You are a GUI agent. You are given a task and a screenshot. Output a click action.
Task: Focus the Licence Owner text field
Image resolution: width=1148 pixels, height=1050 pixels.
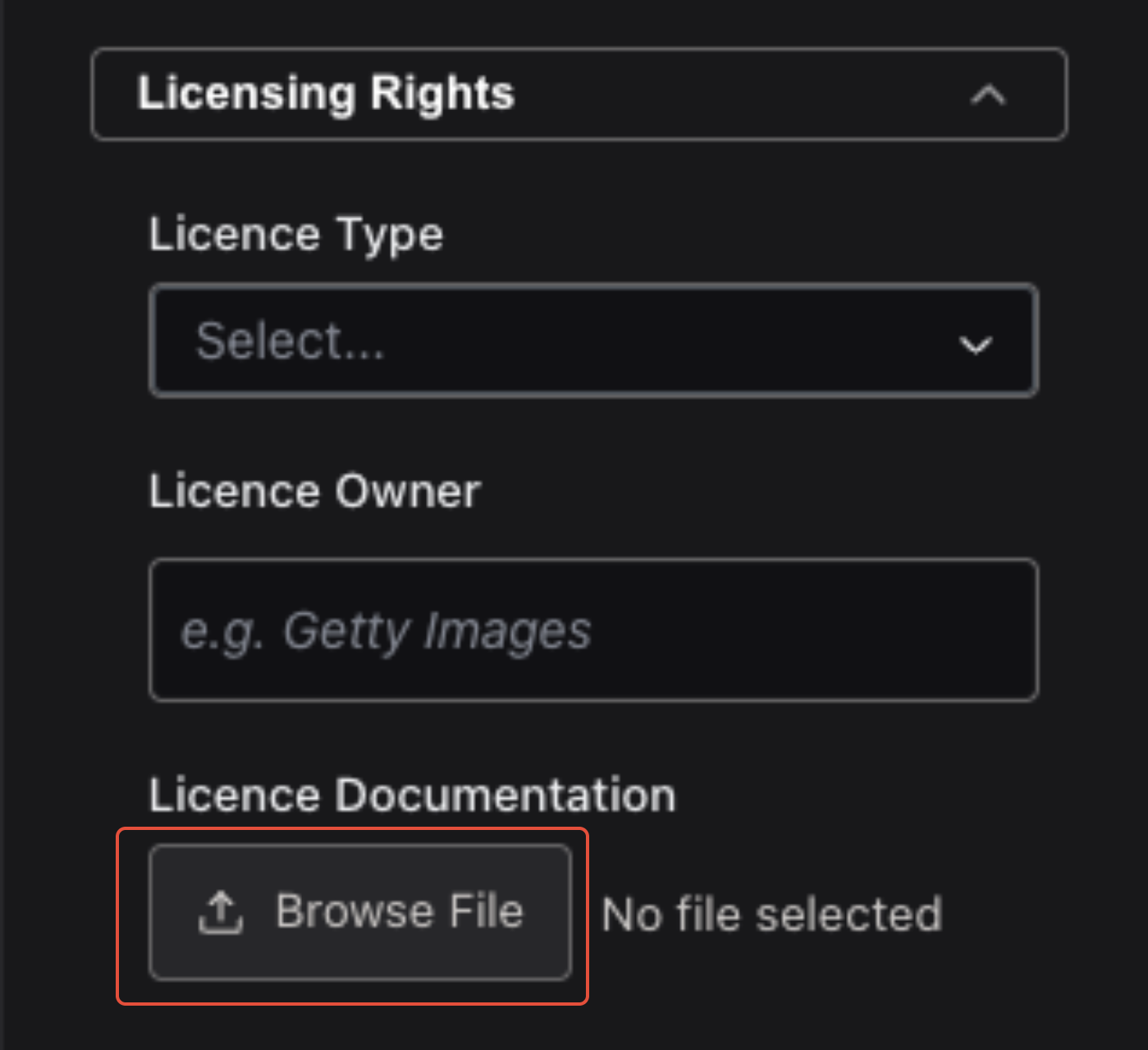[594, 630]
